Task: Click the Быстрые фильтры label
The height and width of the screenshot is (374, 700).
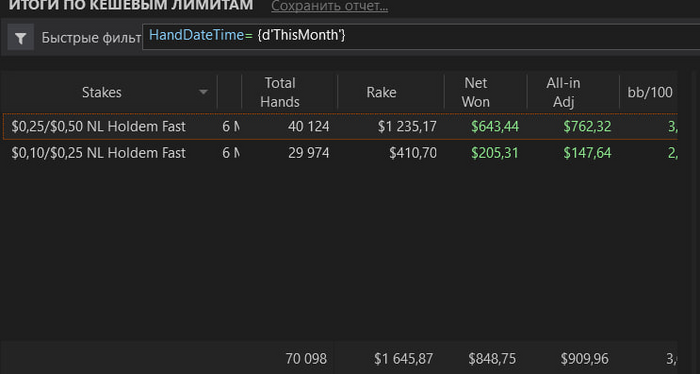Action: 92,38
